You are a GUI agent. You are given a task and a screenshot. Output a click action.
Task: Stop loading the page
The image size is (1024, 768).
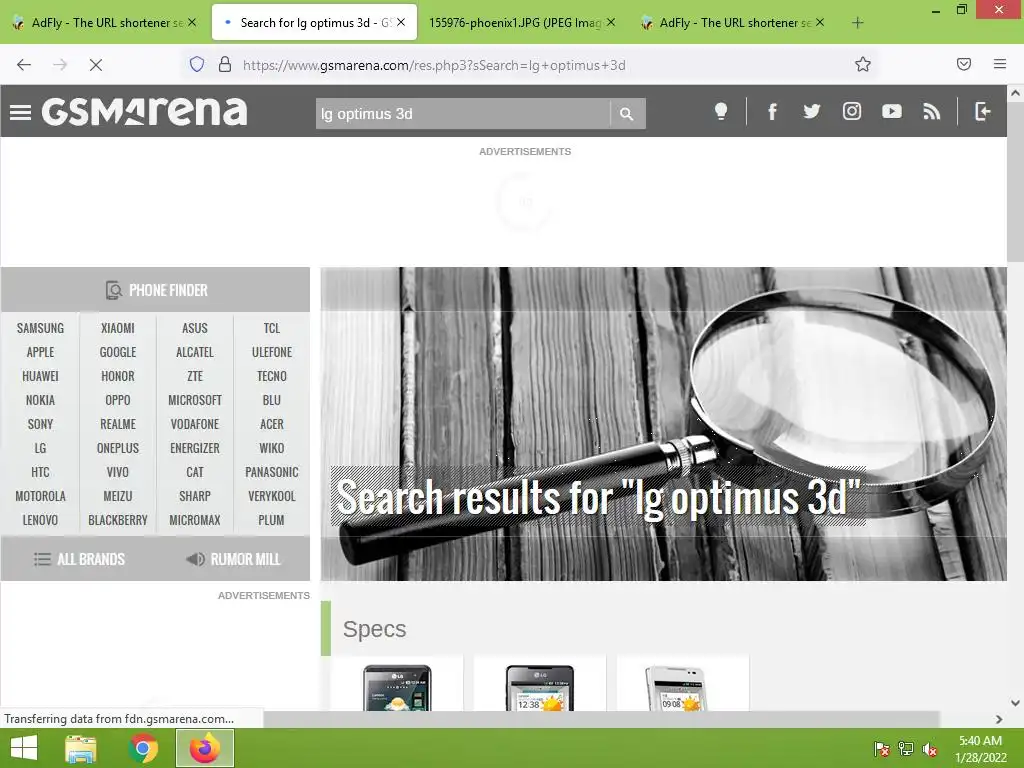(95, 65)
